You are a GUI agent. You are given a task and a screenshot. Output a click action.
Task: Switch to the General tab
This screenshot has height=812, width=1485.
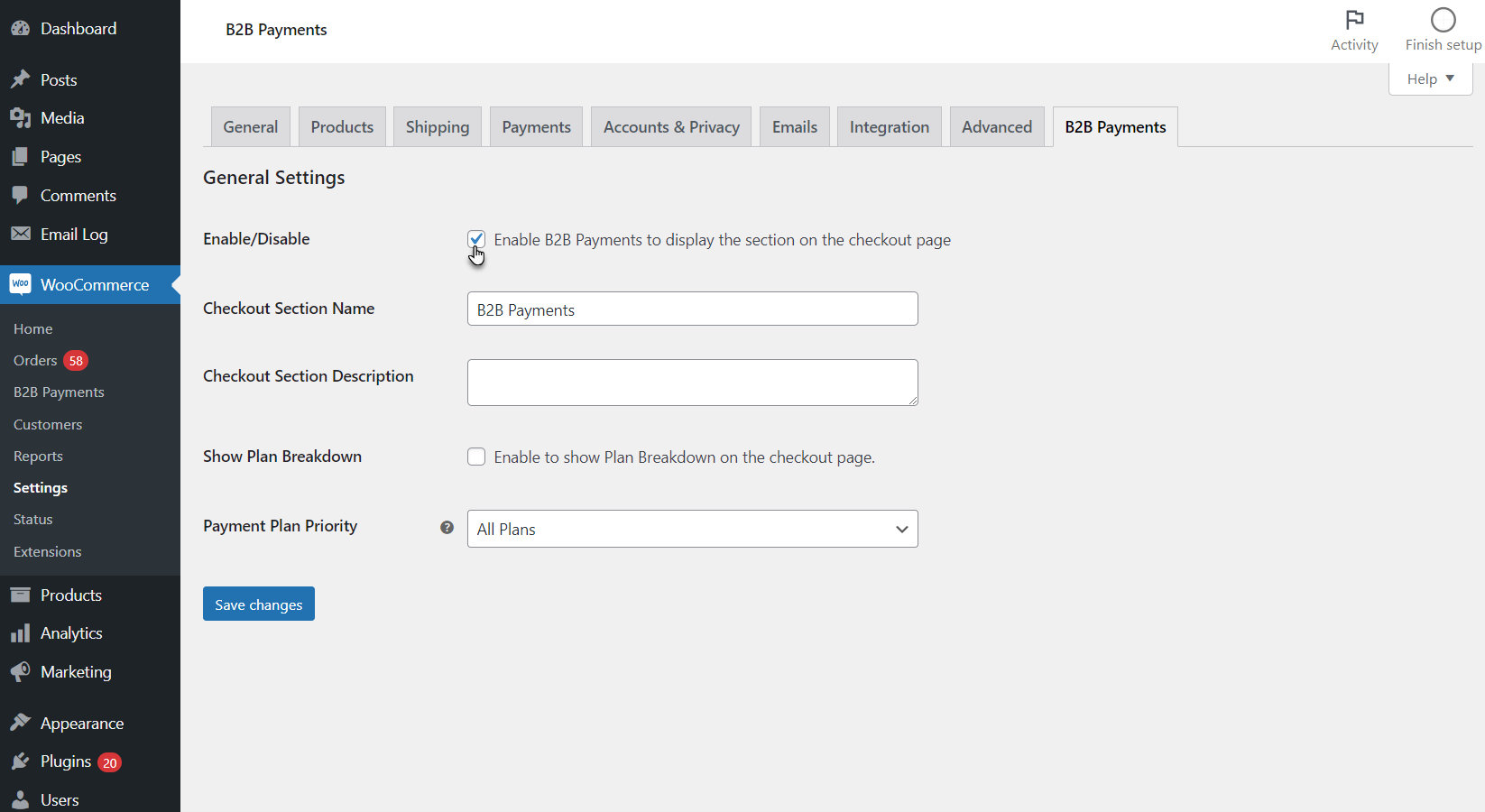(251, 127)
